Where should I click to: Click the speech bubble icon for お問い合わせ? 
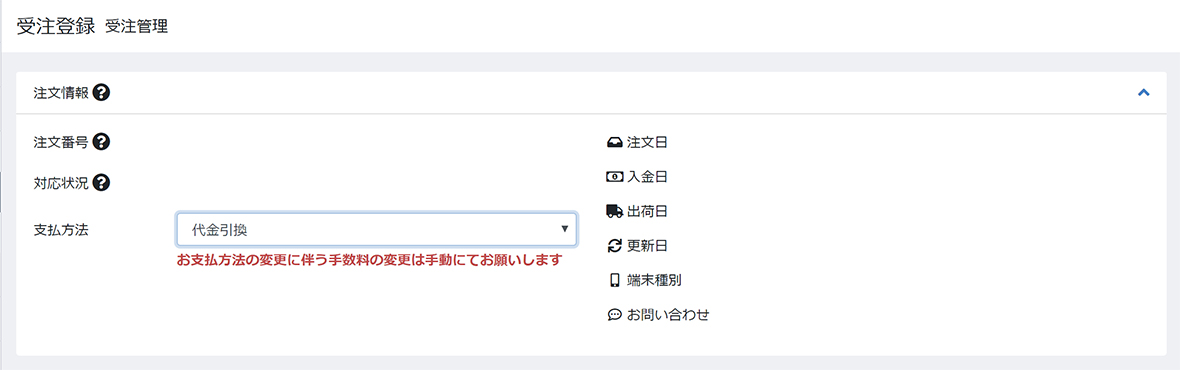tap(614, 315)
